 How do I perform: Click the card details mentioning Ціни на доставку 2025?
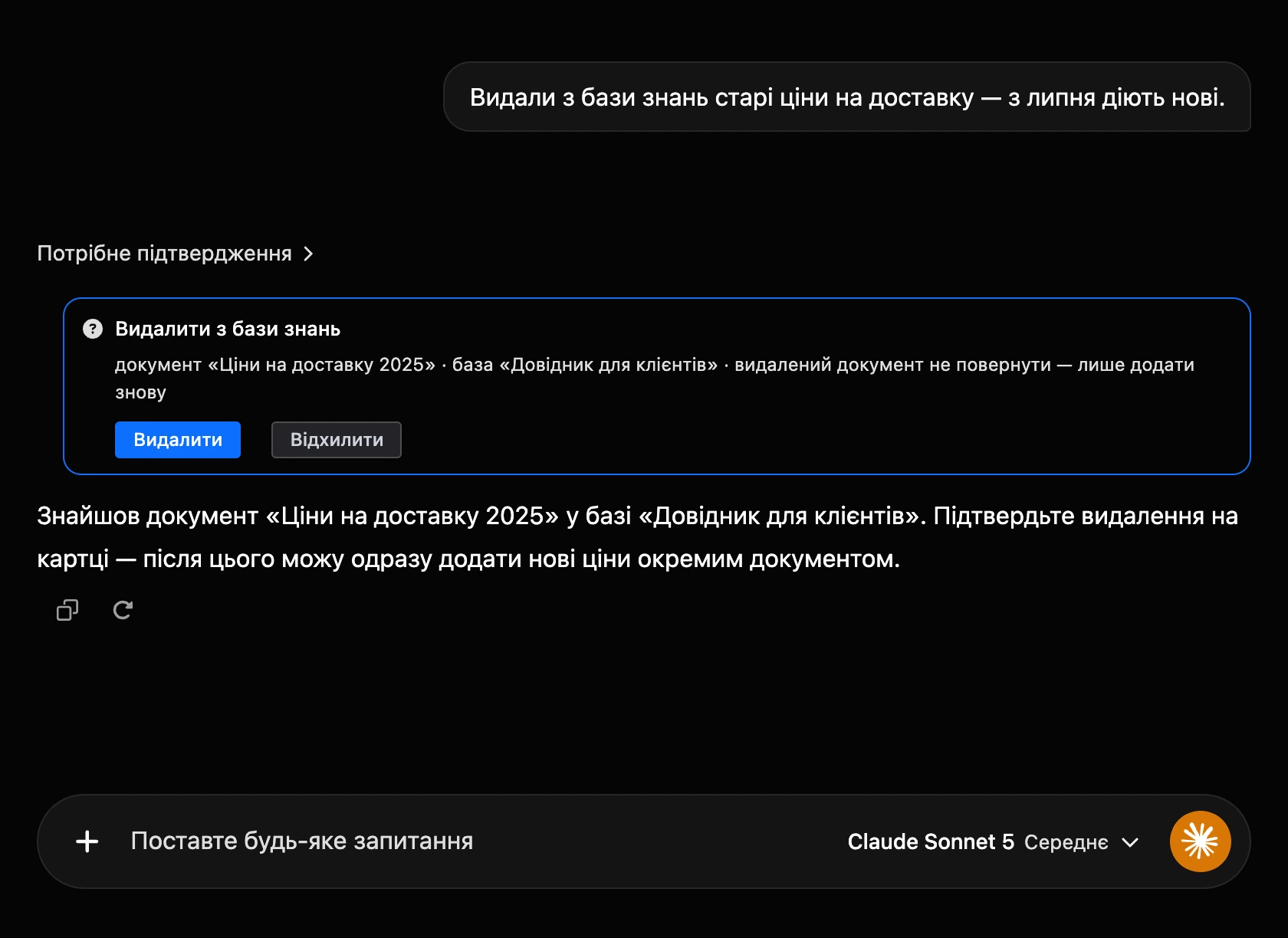[655, 379]
